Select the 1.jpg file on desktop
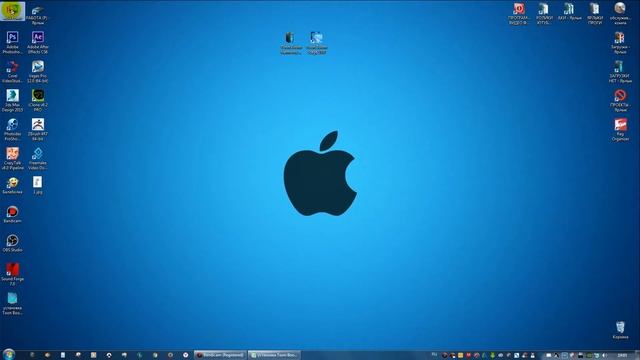This screenshot has width=640, height=360. [38, 185]
